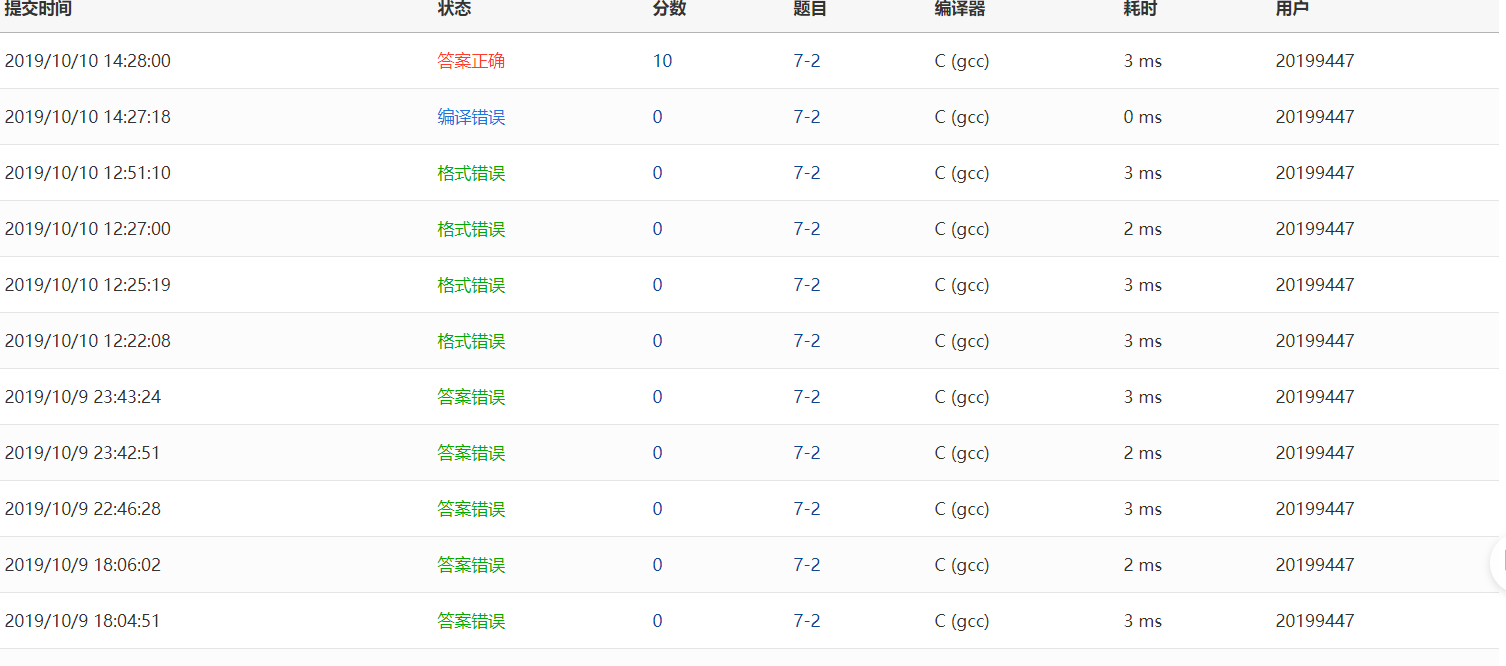Open problem 7-2 in the 14:27:18 row

pos(807,117)
